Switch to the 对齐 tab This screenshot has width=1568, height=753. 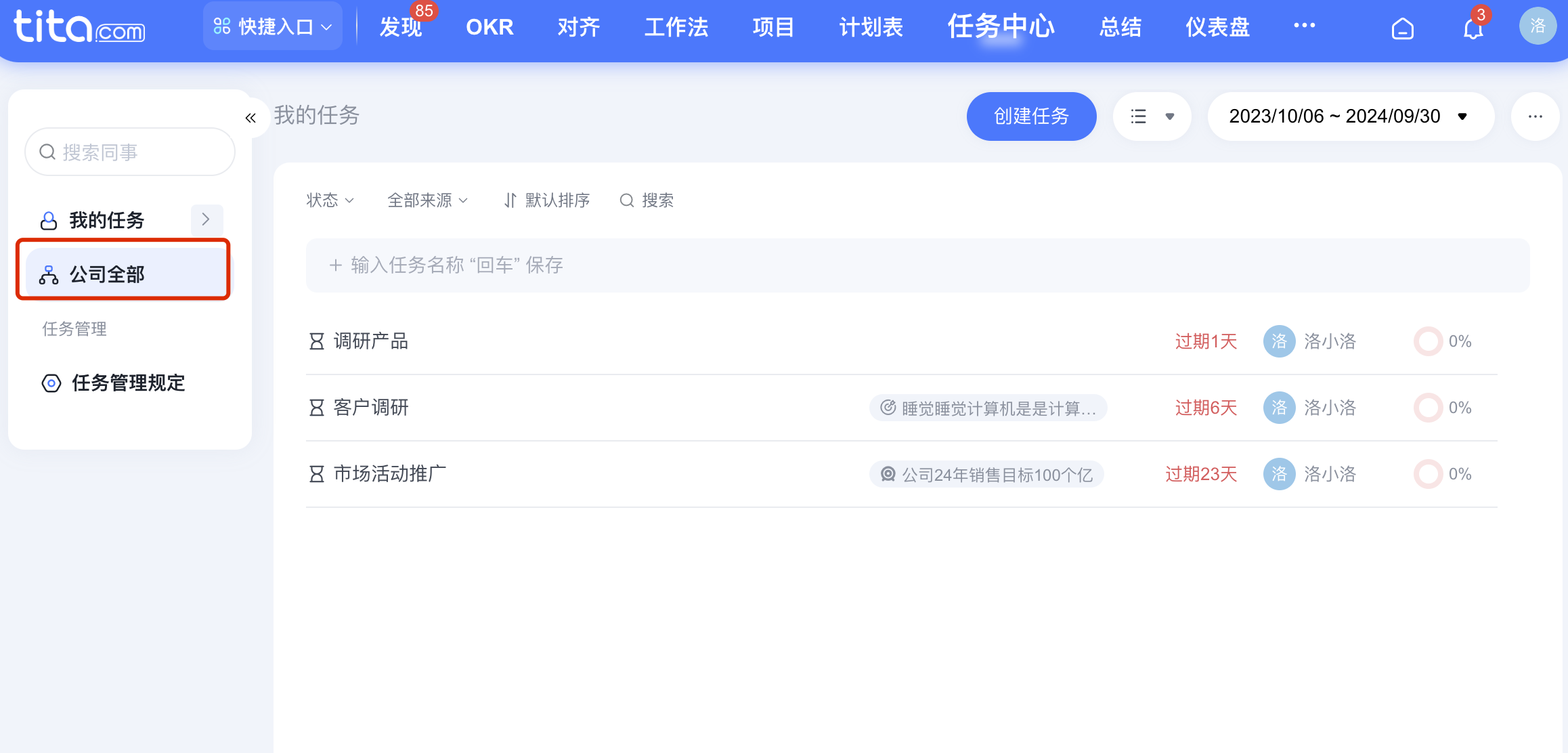pyautogui.click(x=579, y=27)
